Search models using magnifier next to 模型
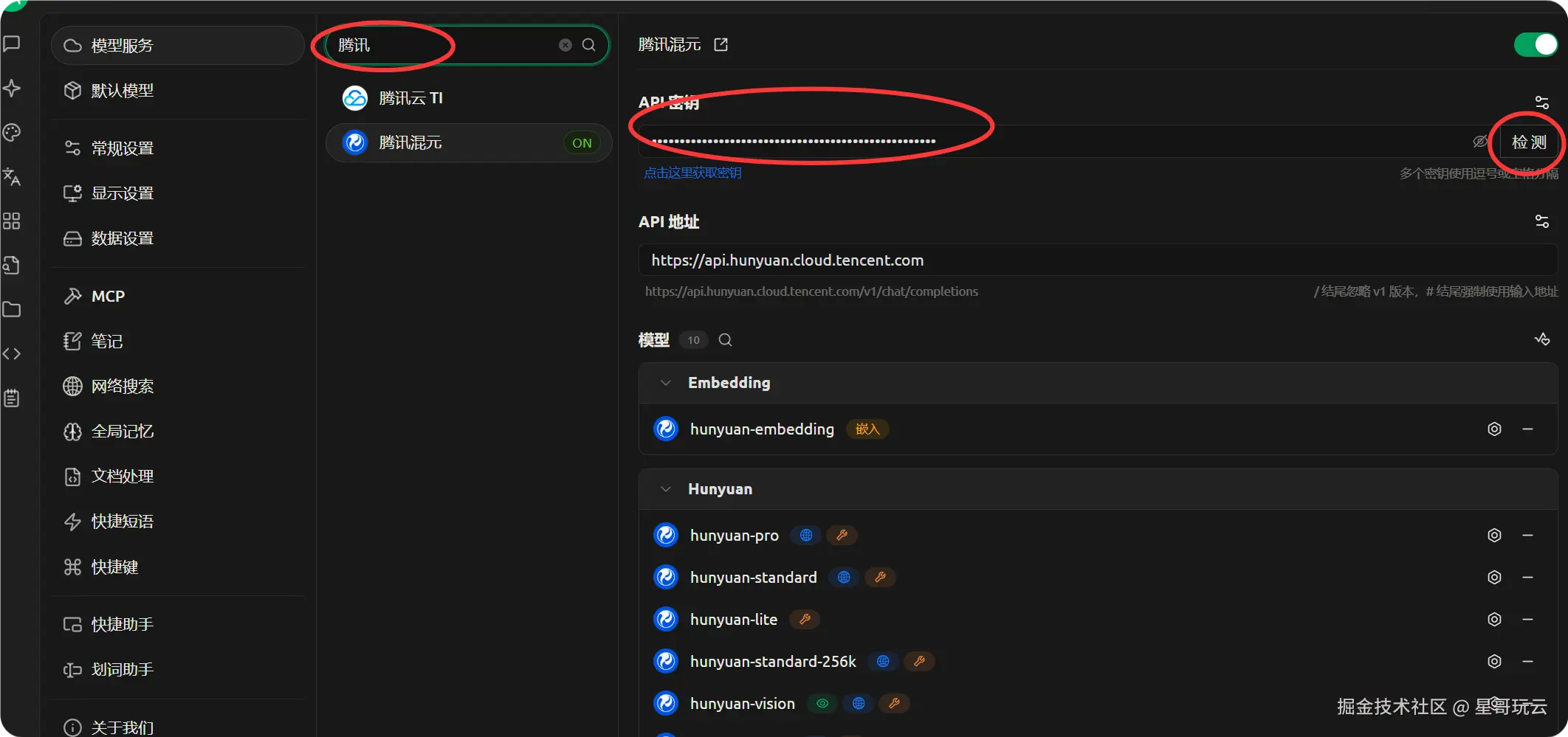The image size is (1568, 737). (x=726, y=340)
